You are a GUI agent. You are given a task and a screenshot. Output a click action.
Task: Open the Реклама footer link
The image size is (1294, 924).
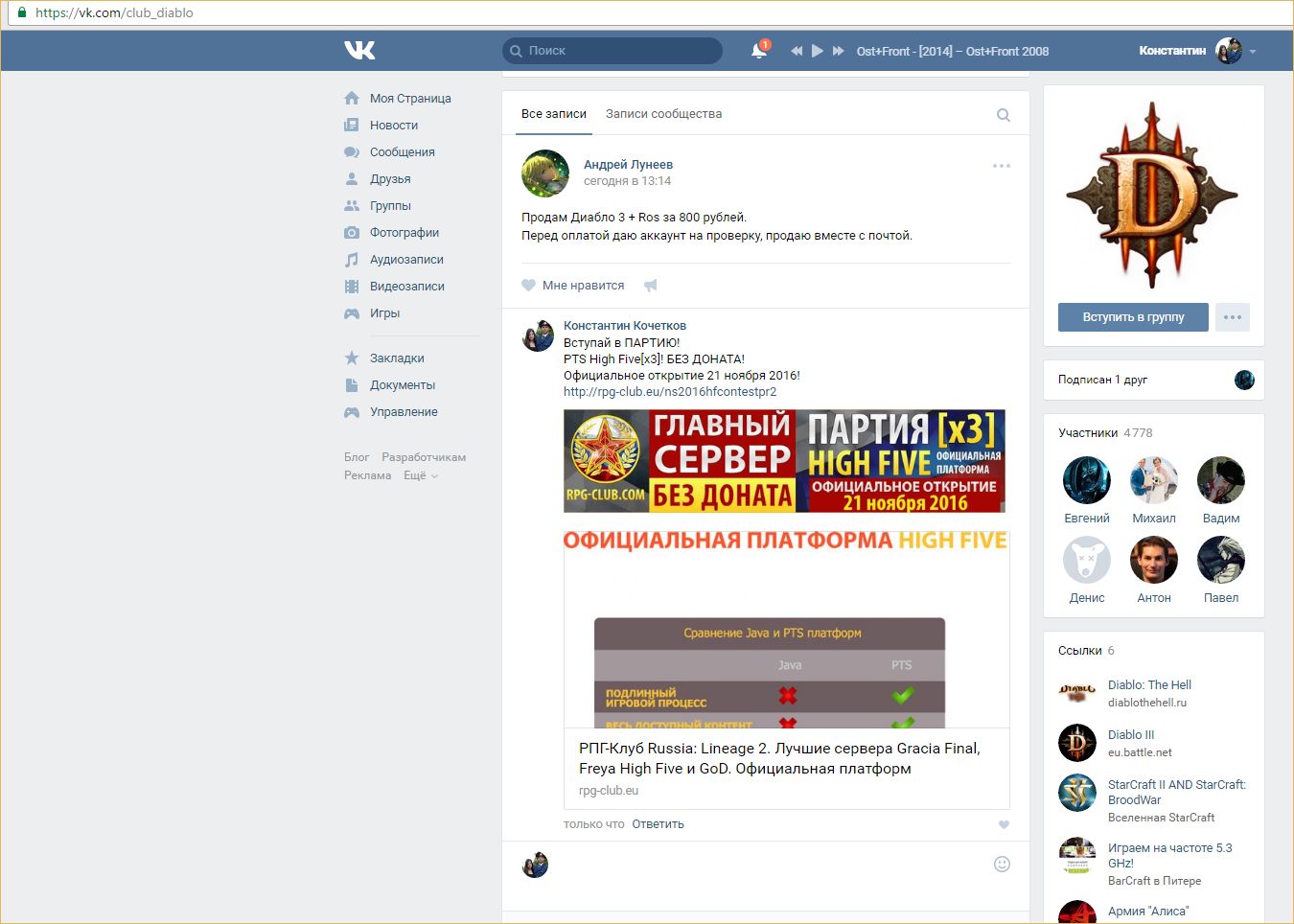tap(368, 475)
